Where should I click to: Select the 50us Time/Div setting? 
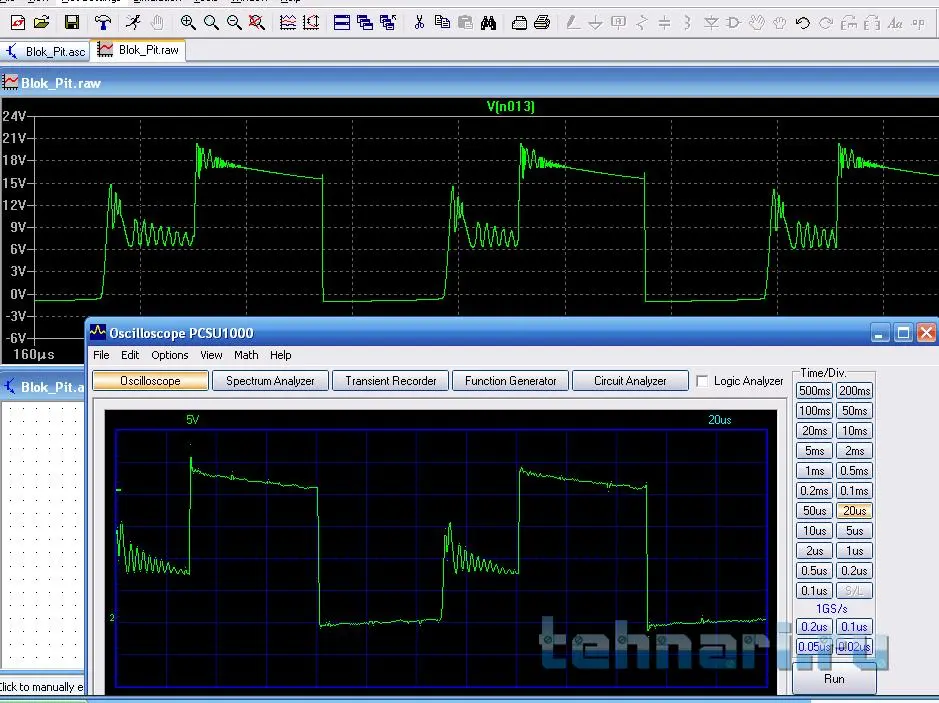[x=814, y=510]
